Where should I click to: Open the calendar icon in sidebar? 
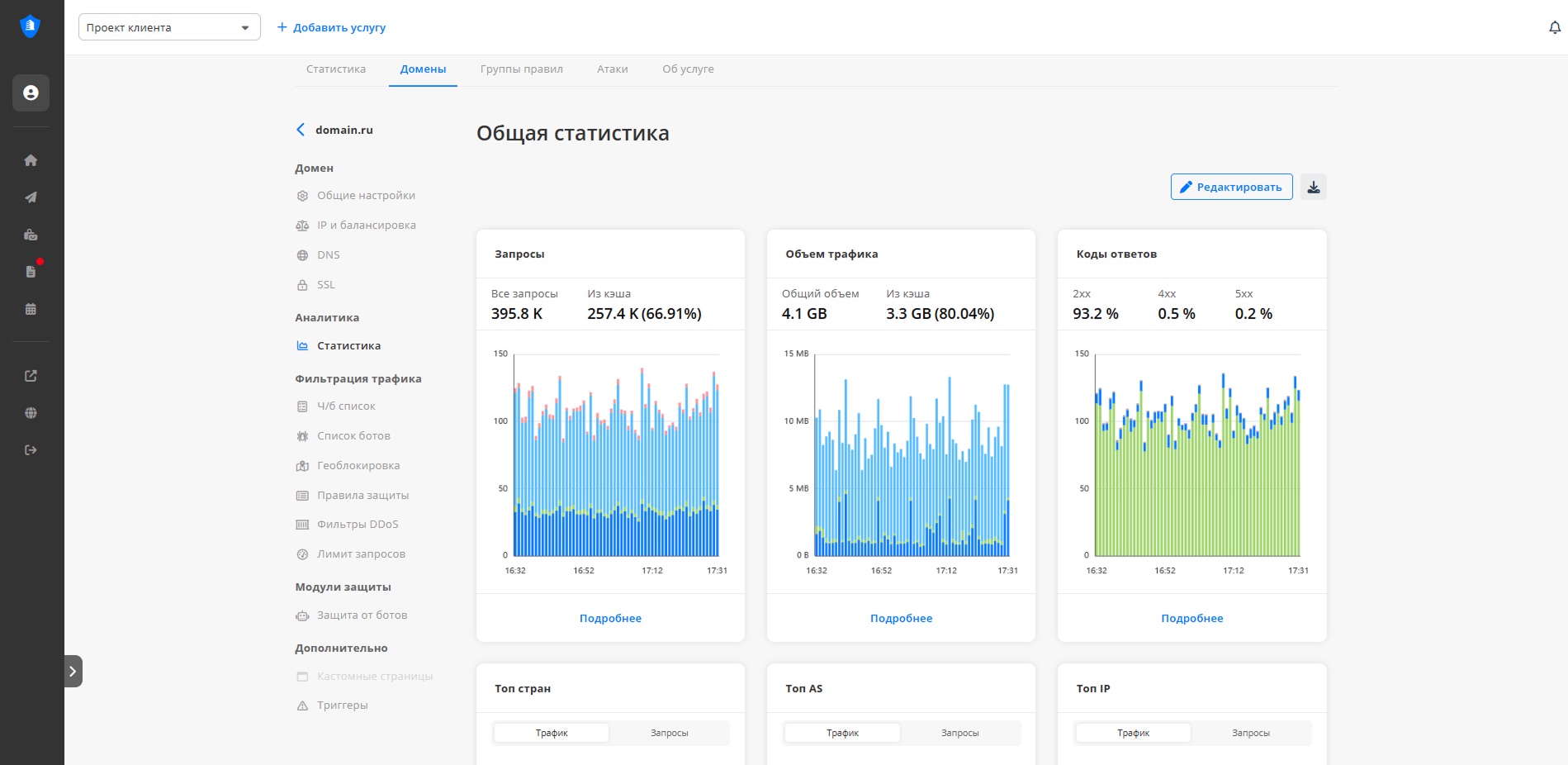tap(31, 309)
